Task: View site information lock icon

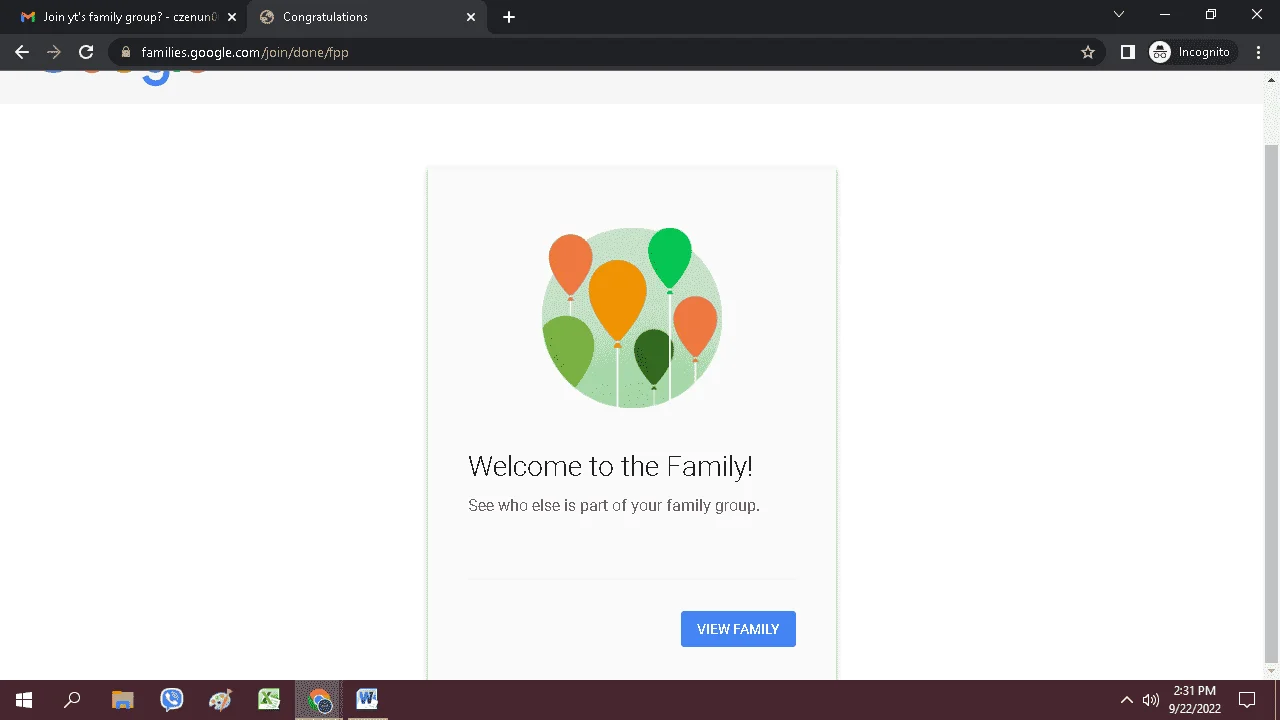Action: tap(126, 52)
